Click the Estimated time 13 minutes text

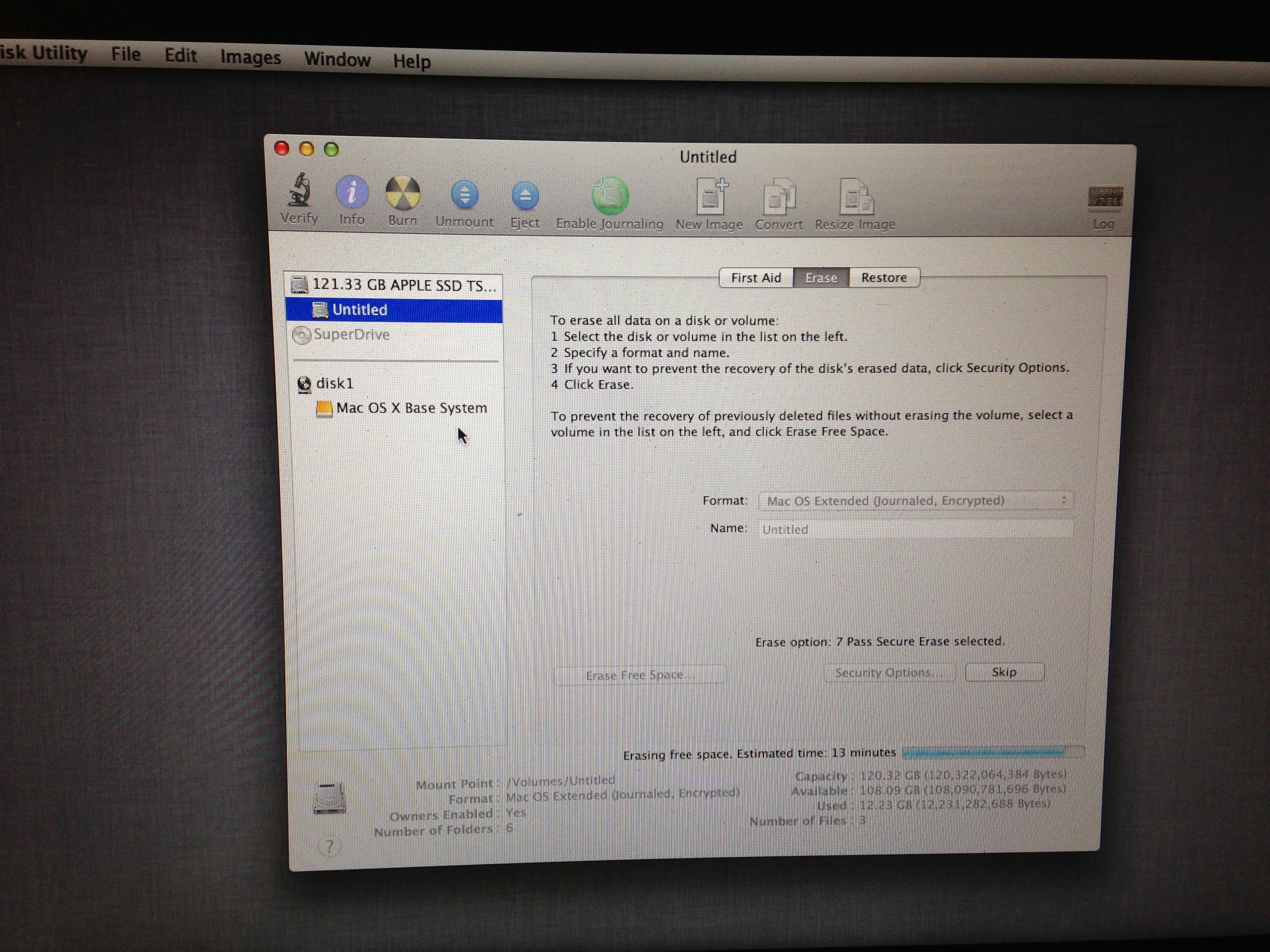coord(816,753)
